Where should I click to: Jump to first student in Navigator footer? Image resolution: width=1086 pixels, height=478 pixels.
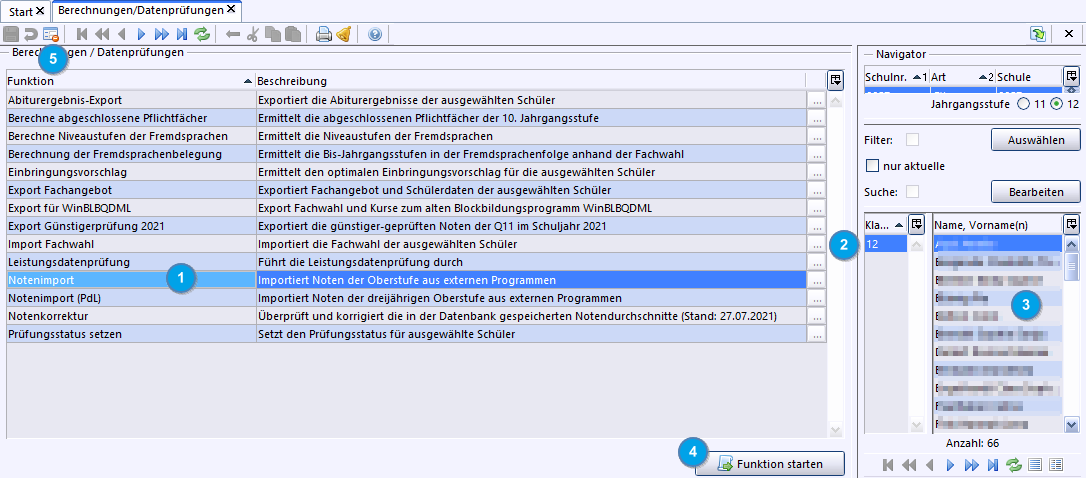pyautogui.click(x=888, y=464)
